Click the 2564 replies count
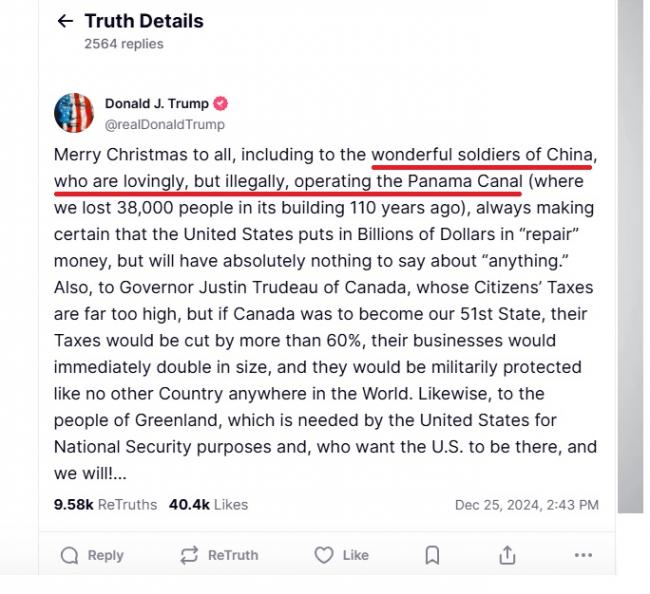Image resolution: width=650 pixels, height=594 pixels. click(123, 44)
